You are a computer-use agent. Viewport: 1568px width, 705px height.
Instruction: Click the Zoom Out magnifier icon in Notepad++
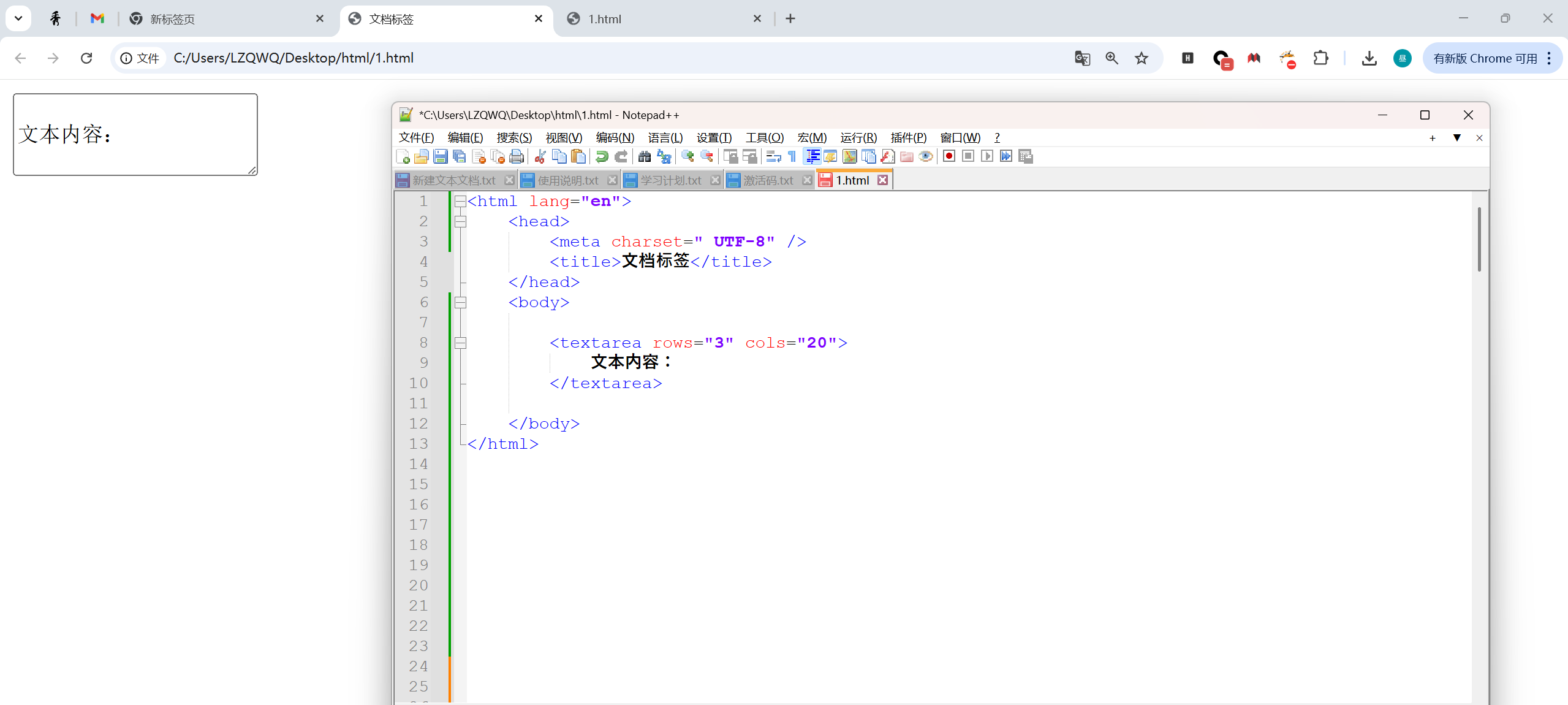706,156
